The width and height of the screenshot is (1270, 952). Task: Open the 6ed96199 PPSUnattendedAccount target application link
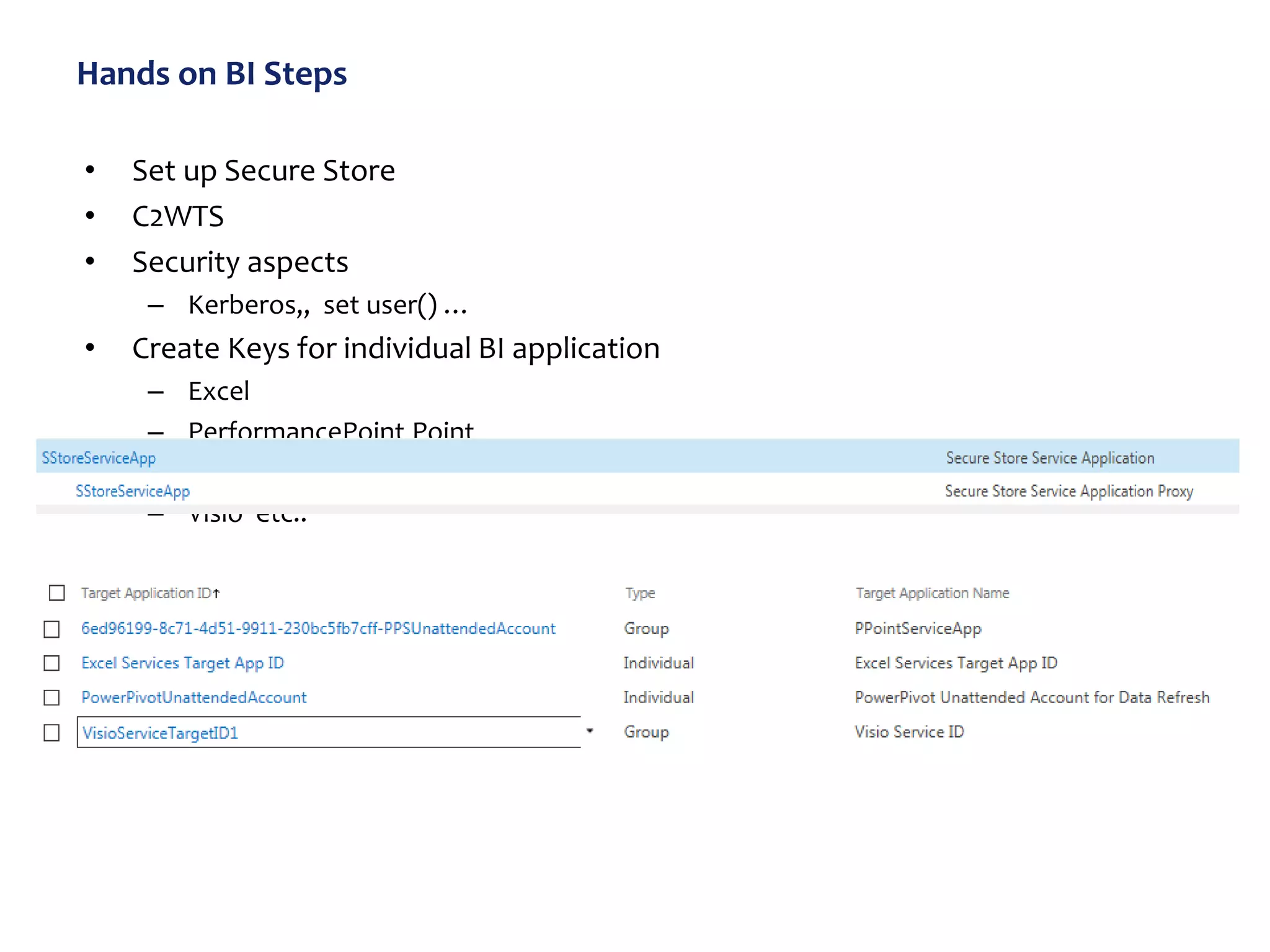click(x=318, y=628)
